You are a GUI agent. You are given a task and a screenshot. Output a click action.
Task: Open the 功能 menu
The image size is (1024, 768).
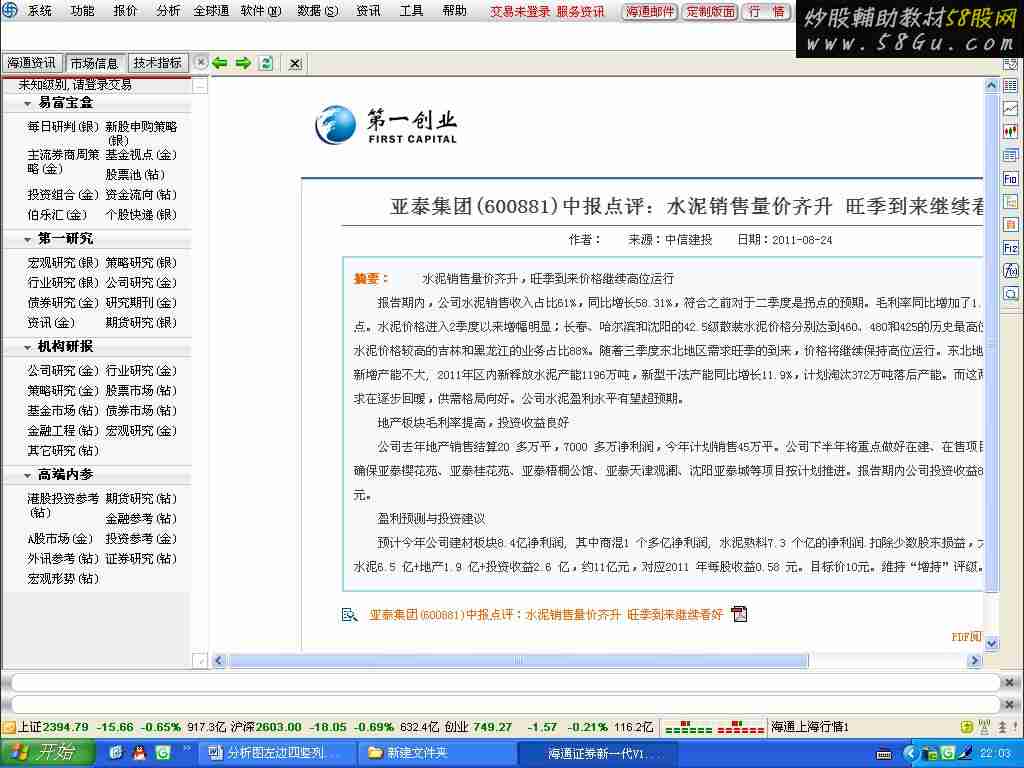pyautogui.click(x=82, y=10)
